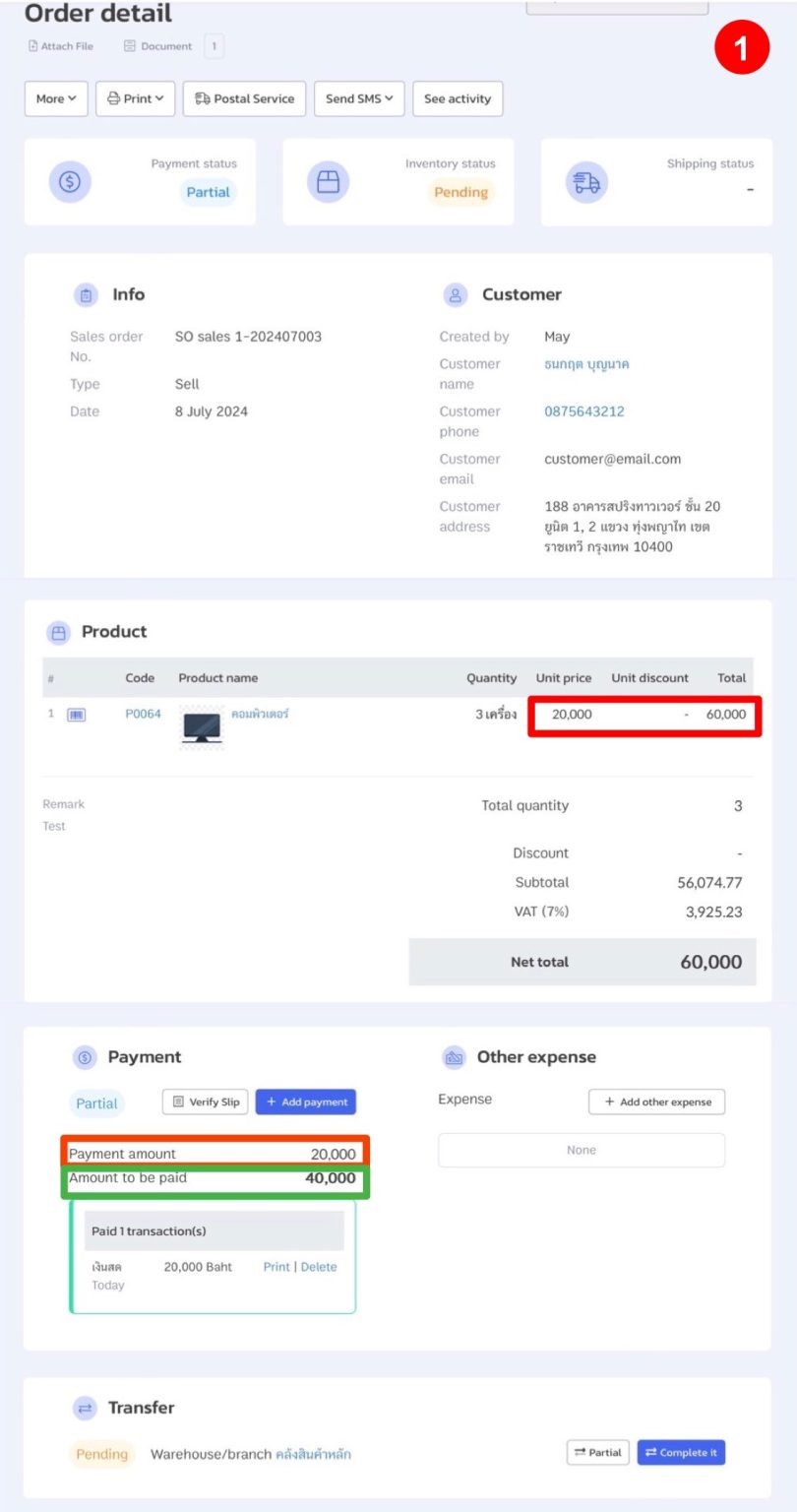Open the customer phone number 0875643212 link
This screenshot has height=1512, width=797.
click(x=584, y=411)
